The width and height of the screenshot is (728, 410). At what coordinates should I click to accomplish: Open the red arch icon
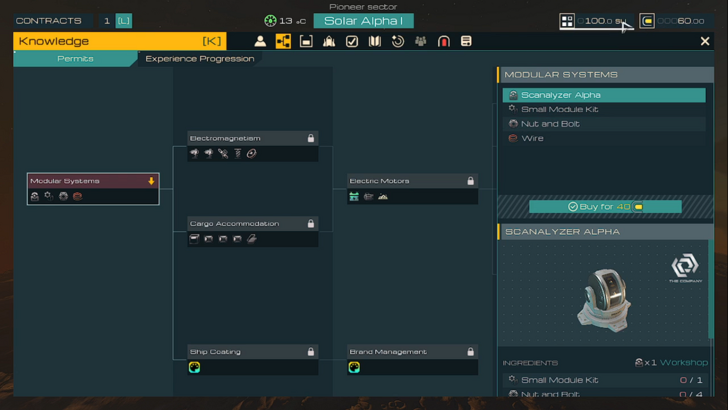[444, 41]
